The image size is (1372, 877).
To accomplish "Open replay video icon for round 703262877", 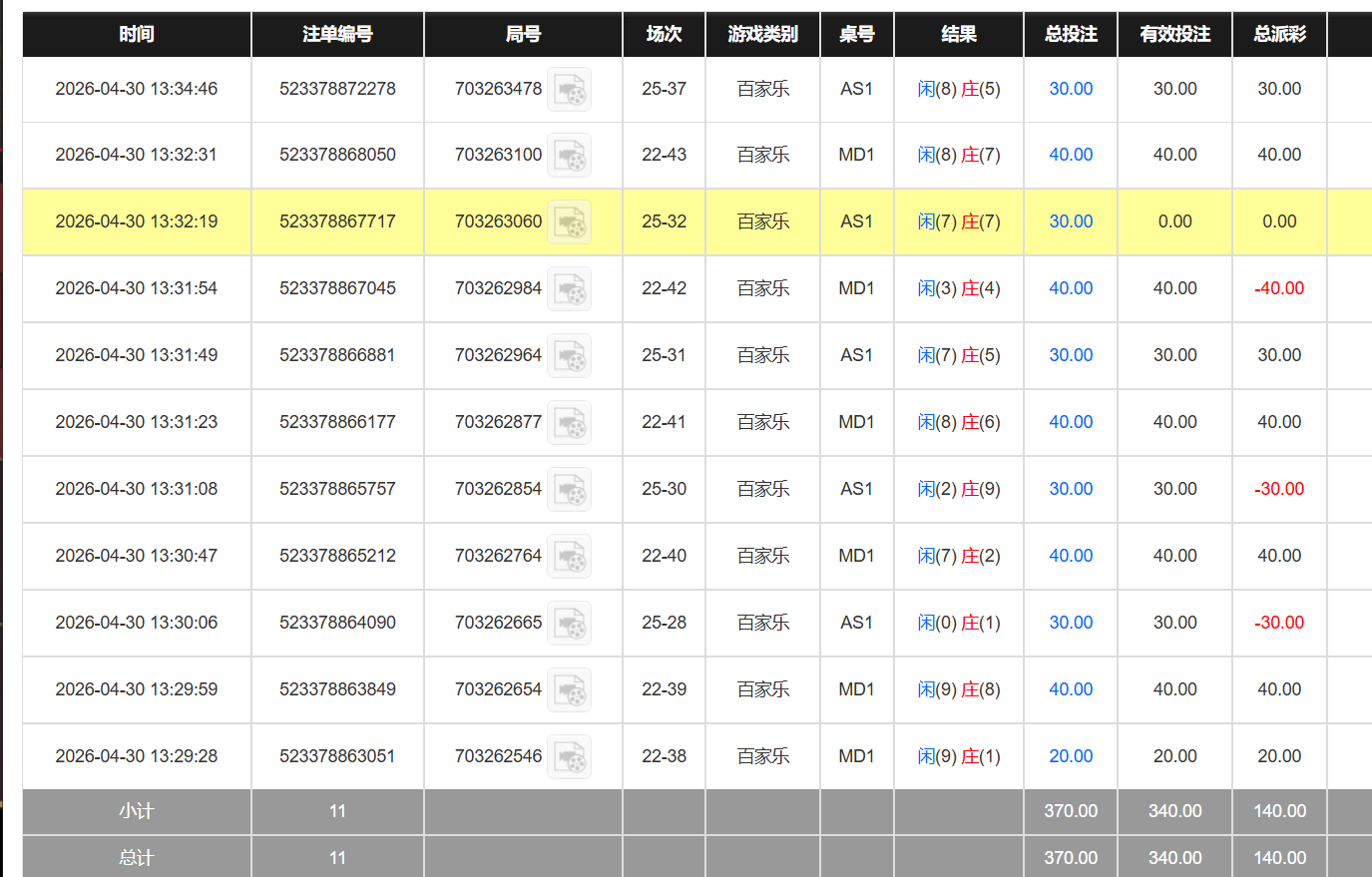I will 569,423.
